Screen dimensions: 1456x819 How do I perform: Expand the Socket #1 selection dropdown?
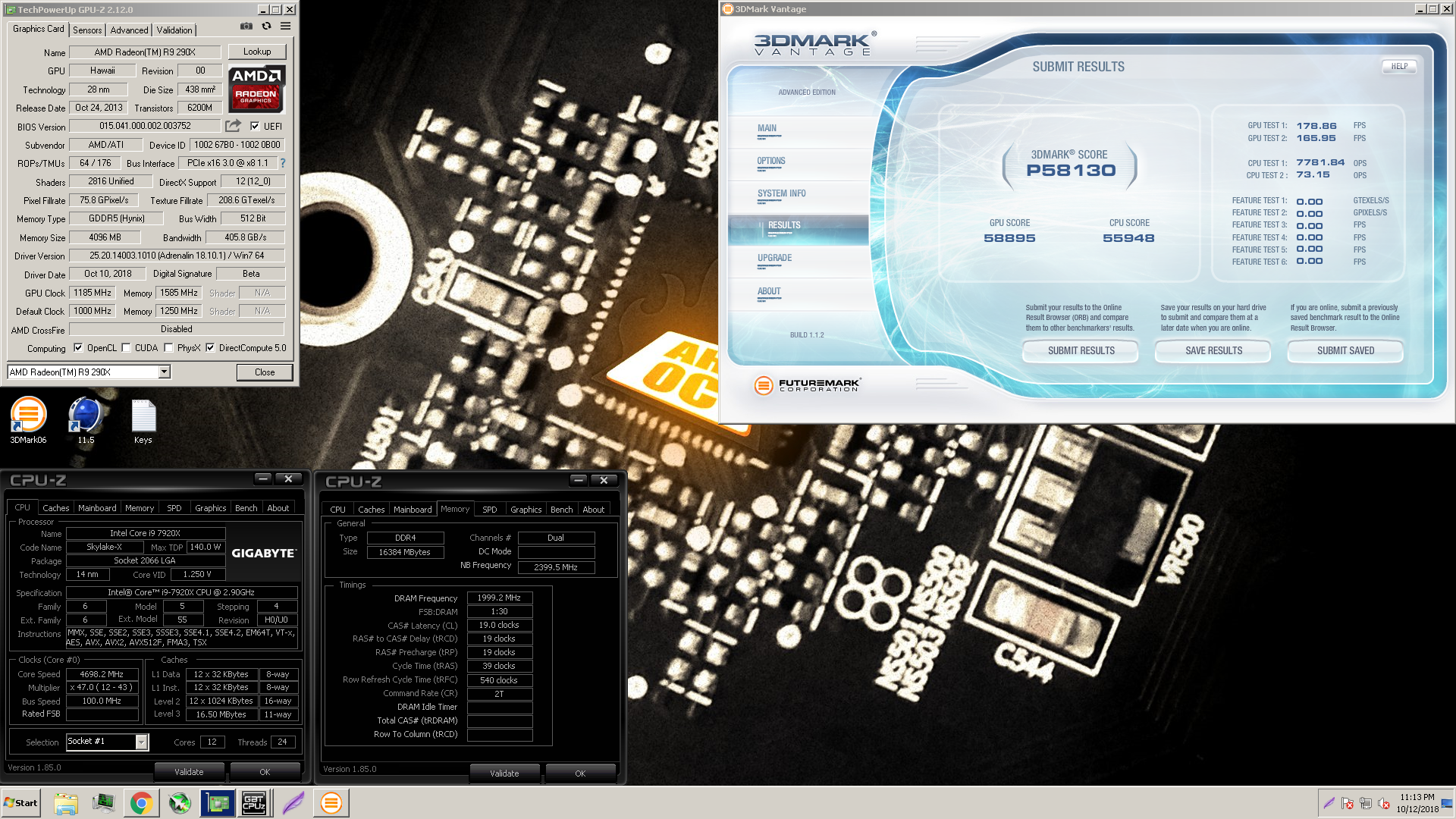(141, 742)
